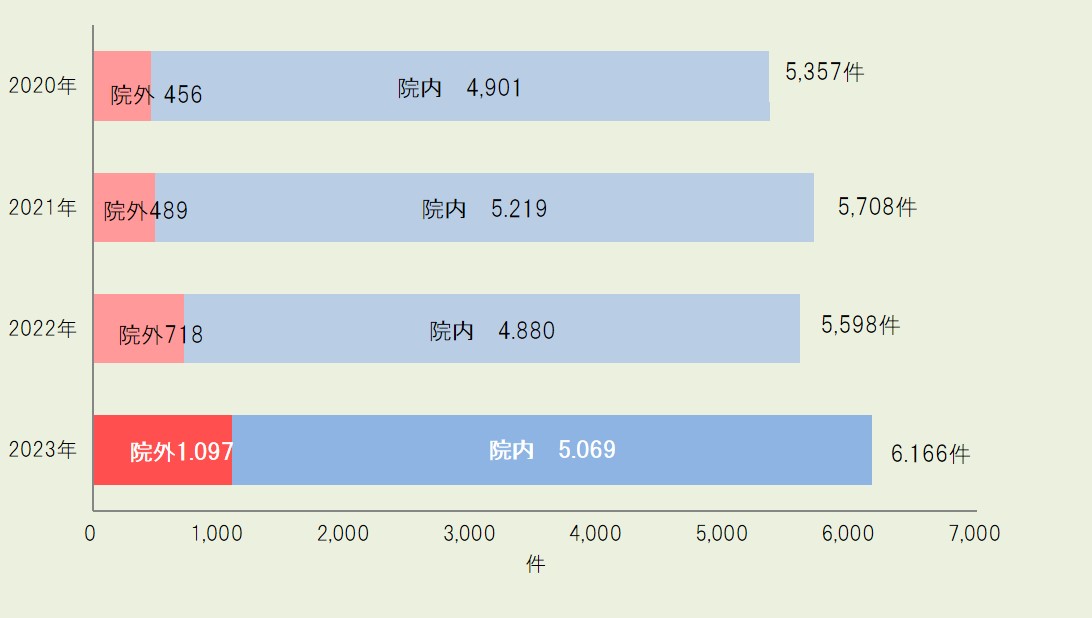The width and height of the screenshot is (1092, 618).
Task: Click the 2021年 axis category label
Action: click(x=42, y=207)
